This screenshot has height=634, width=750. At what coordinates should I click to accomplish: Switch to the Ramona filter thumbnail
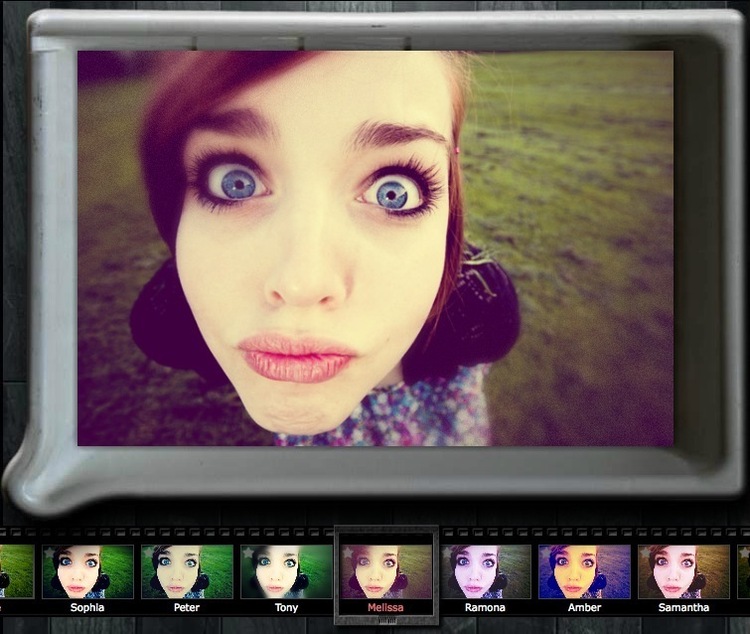click(x=485, y=572)
